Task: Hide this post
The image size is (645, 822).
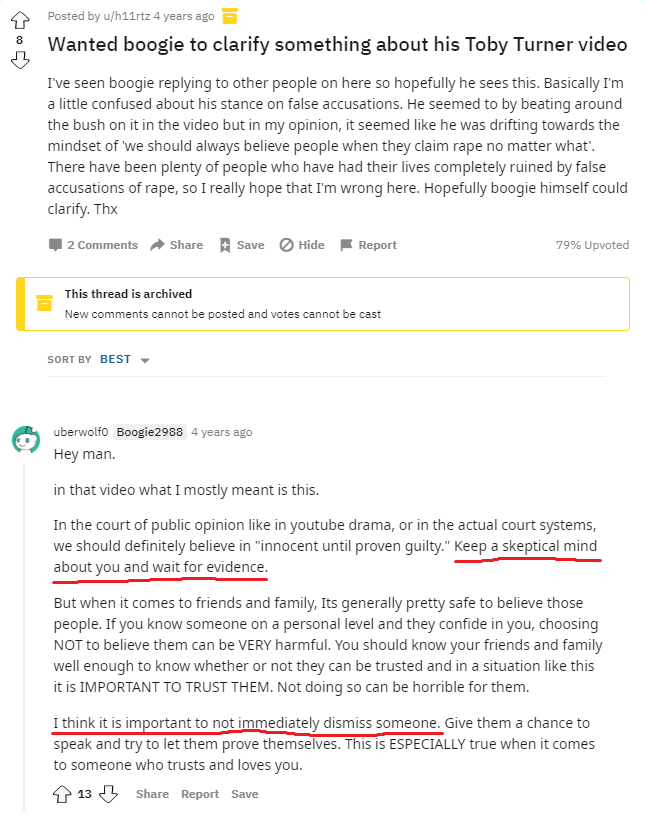Action: pyautogui.click(x=302, y=245)
